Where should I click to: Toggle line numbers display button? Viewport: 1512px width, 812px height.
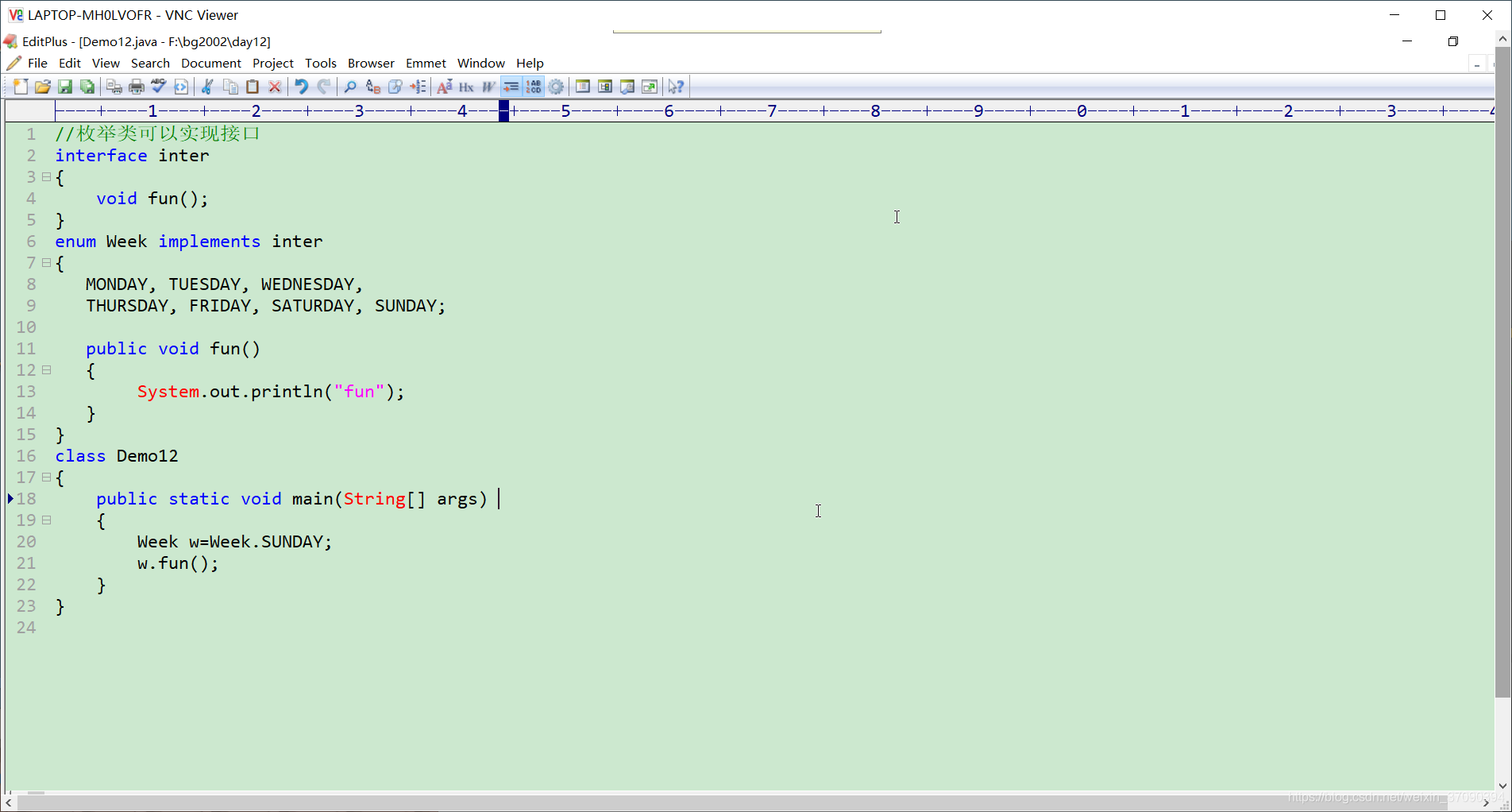[534, 87]
